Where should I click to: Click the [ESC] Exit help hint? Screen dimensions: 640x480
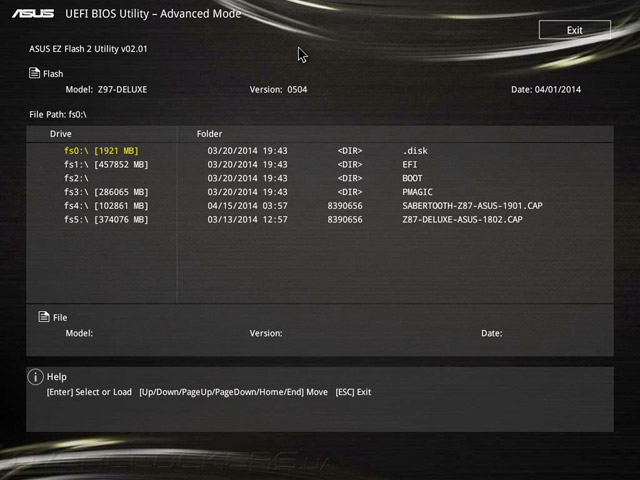pos(353,392)
